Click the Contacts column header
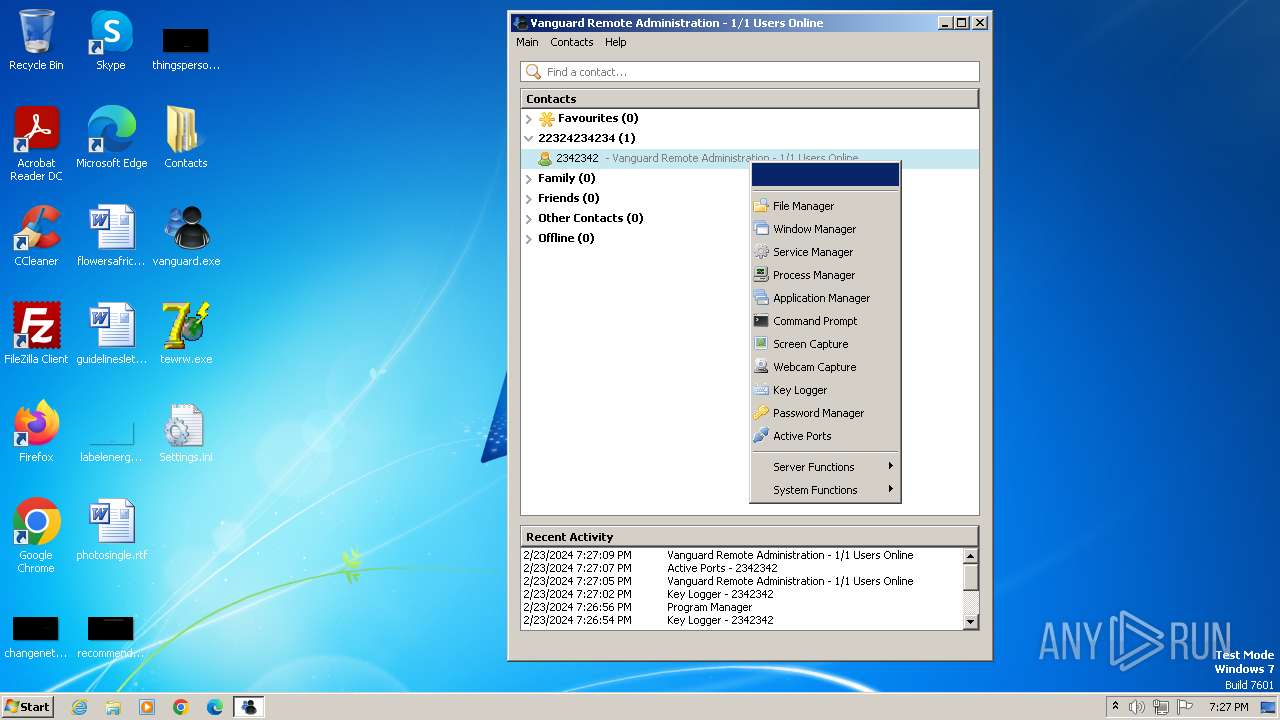1280x720 pixels. (749, 99)
